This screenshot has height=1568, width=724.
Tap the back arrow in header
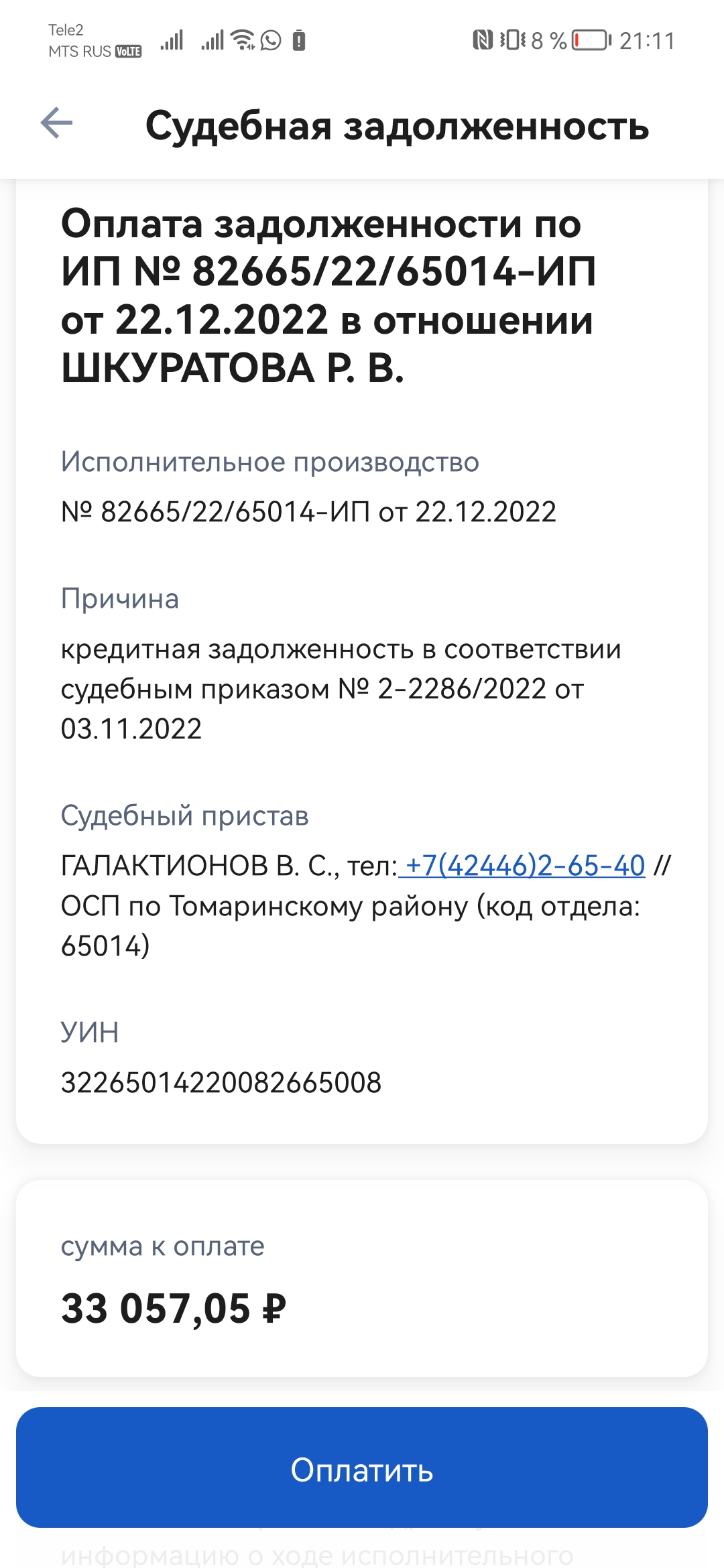pyautogui.click(x=57, y=123)
